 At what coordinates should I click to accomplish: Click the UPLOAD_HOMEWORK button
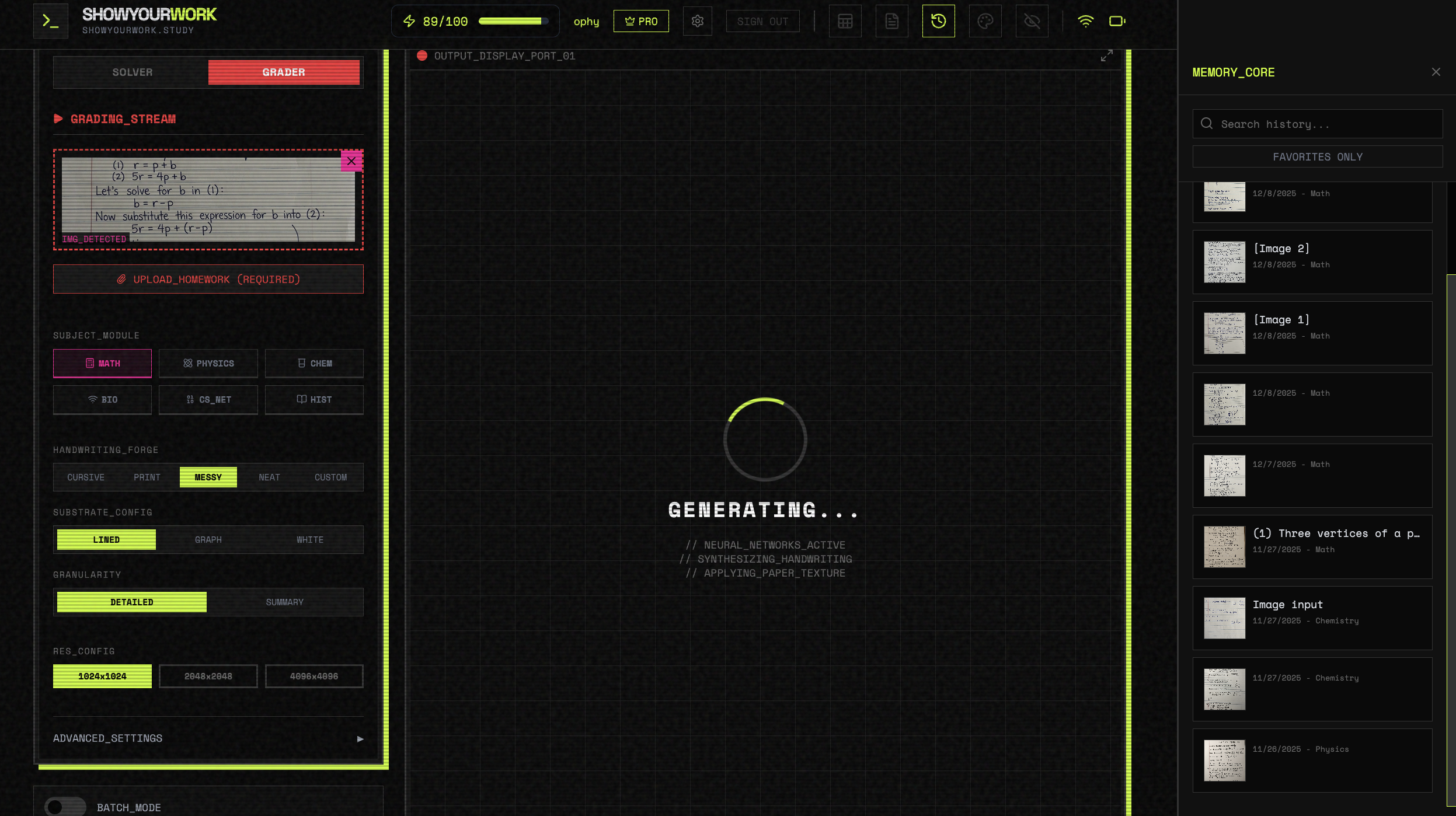click(208, 278)
